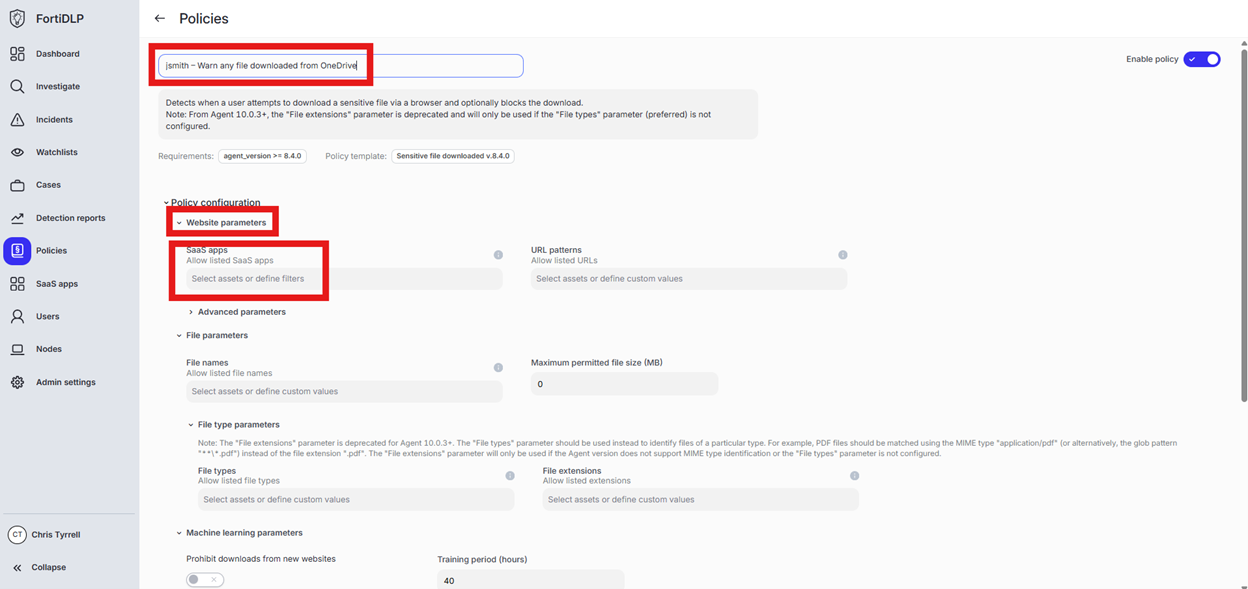Click the Sensitive file downloaded v.8.4.0 tag
1248x589 pixels.
[x=453, y=156]
